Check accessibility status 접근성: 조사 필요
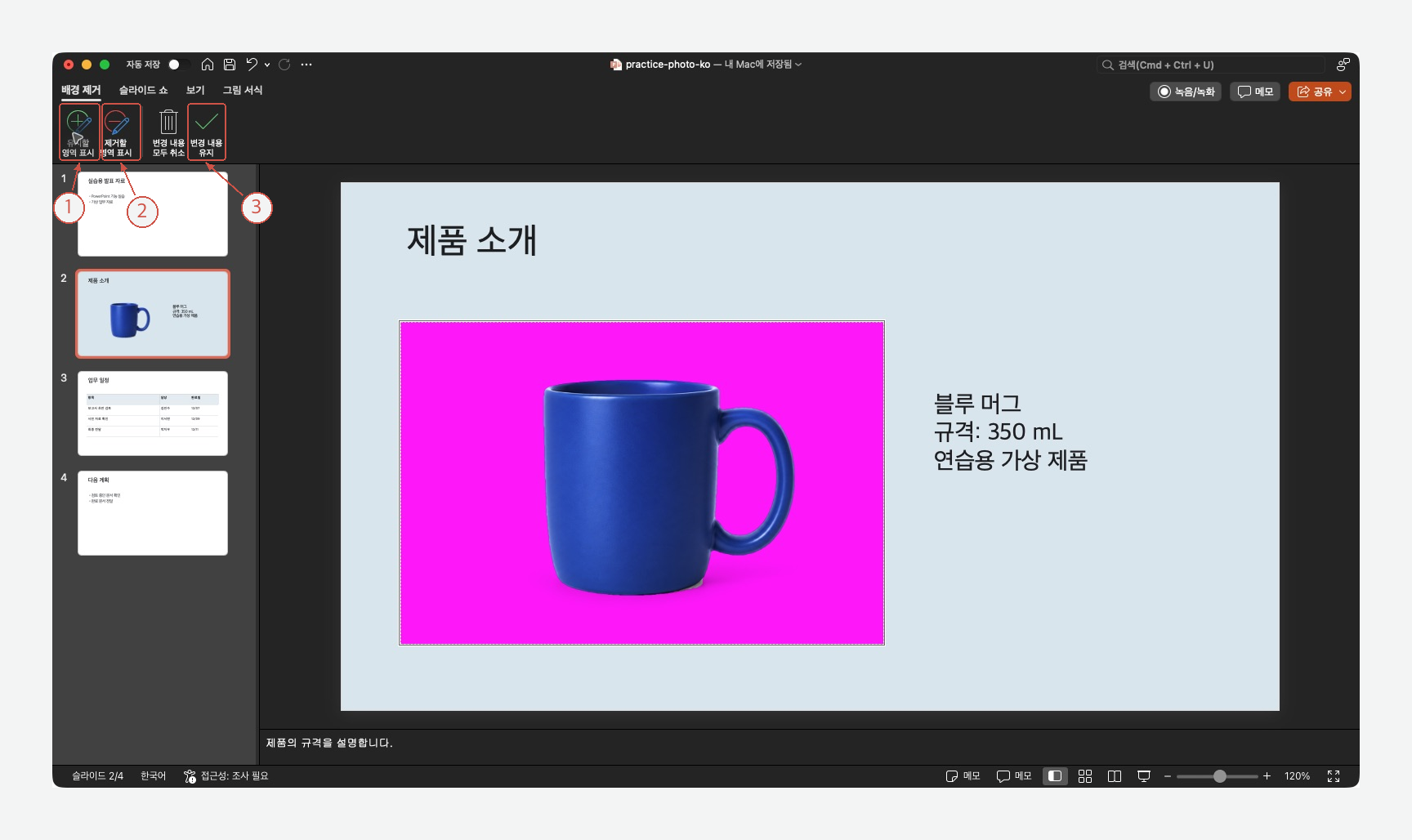This screenshot has width=1412, height=840. tap(226, 776)
